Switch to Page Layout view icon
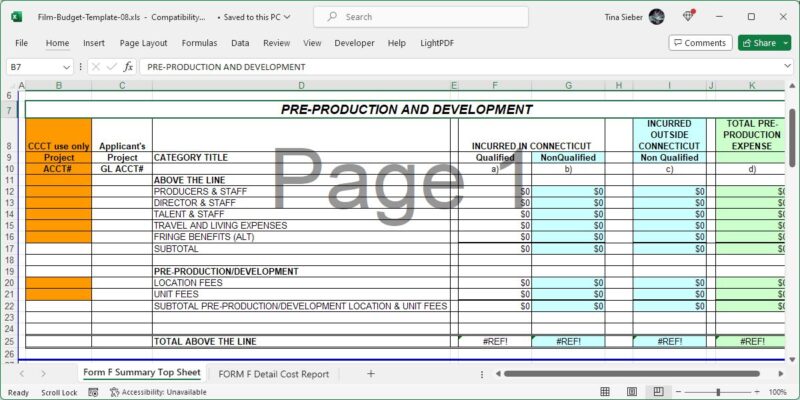Viewport: 800px width, 400px height. coord(632,392)
